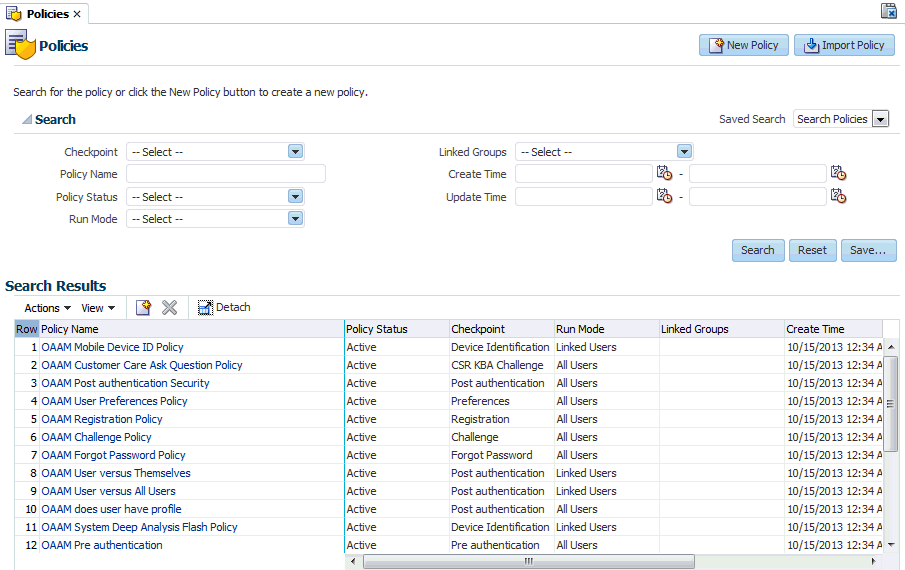905x570 pixels.
Task: Open OAAM Mobile Device ID Policy
Action: pyautogui.click(x=112, y=347)
